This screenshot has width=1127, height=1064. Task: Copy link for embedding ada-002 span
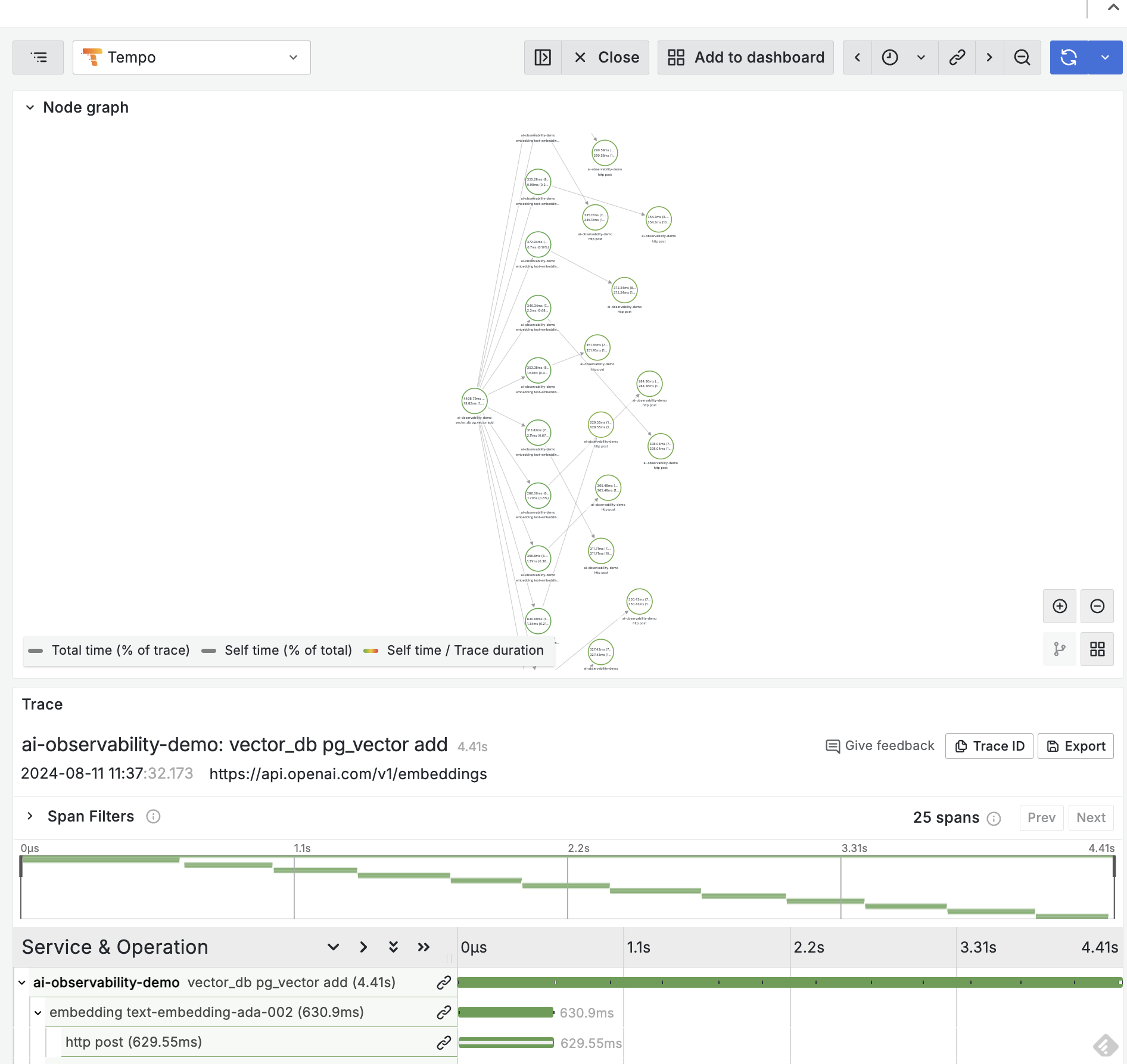pyautogui.click(x=444, y=1012)
